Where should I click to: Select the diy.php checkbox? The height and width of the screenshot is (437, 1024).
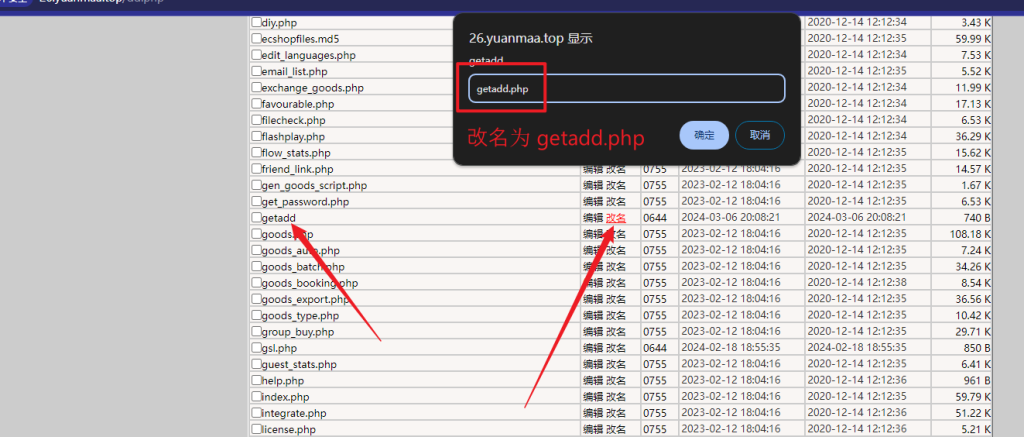(x=256, y=22)
